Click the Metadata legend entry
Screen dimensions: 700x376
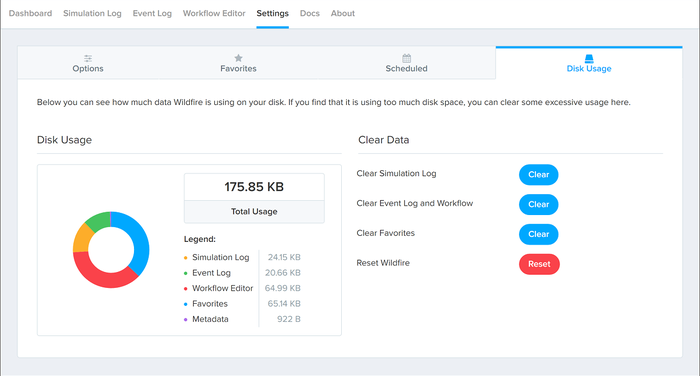pyautogui.click(x=210, y=319)
